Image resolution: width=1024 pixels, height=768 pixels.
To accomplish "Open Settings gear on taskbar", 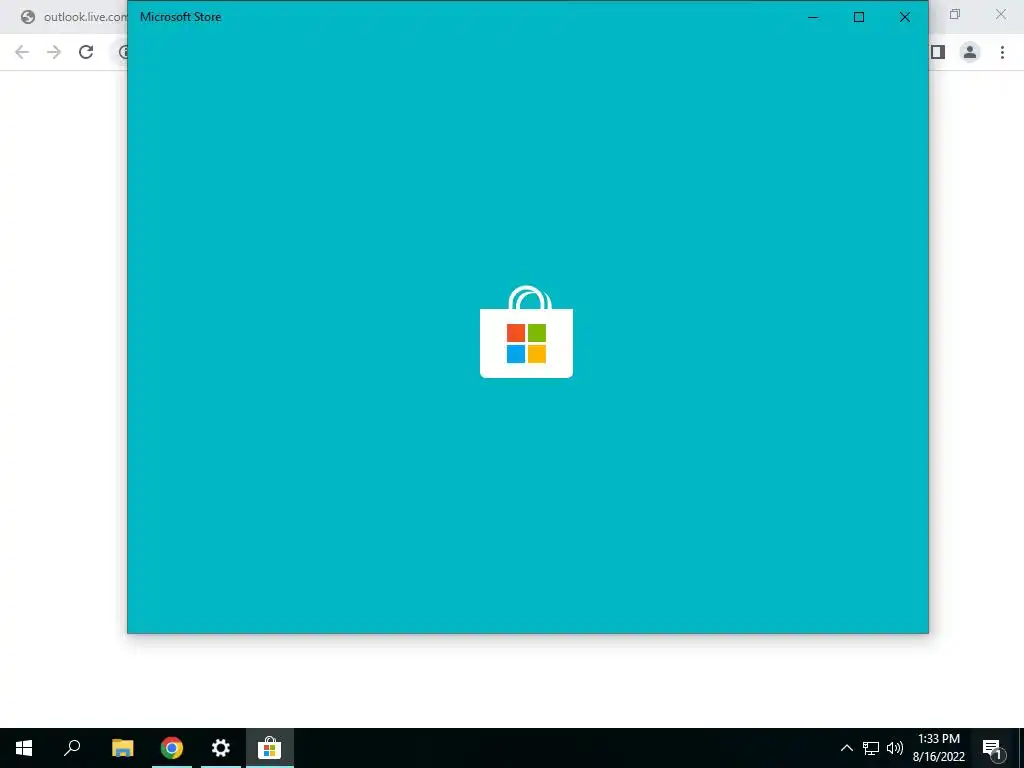I will pyautogui.click(x=221, y=748).
